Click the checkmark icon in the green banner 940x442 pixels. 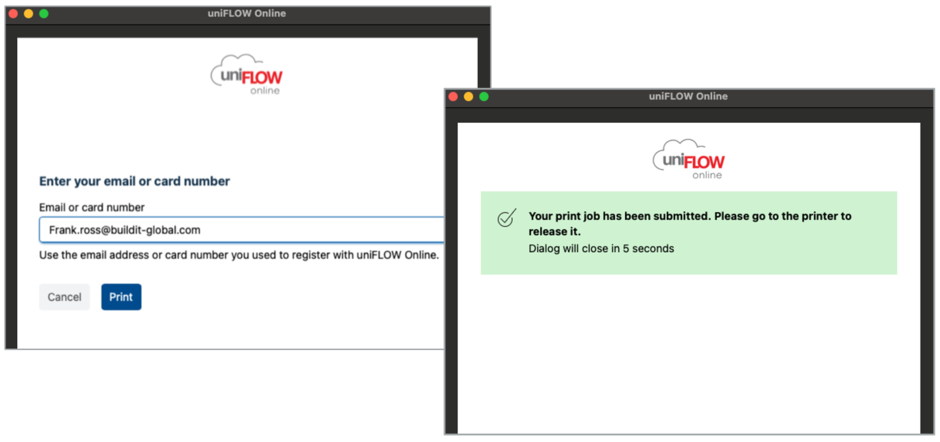pos(507,218)
